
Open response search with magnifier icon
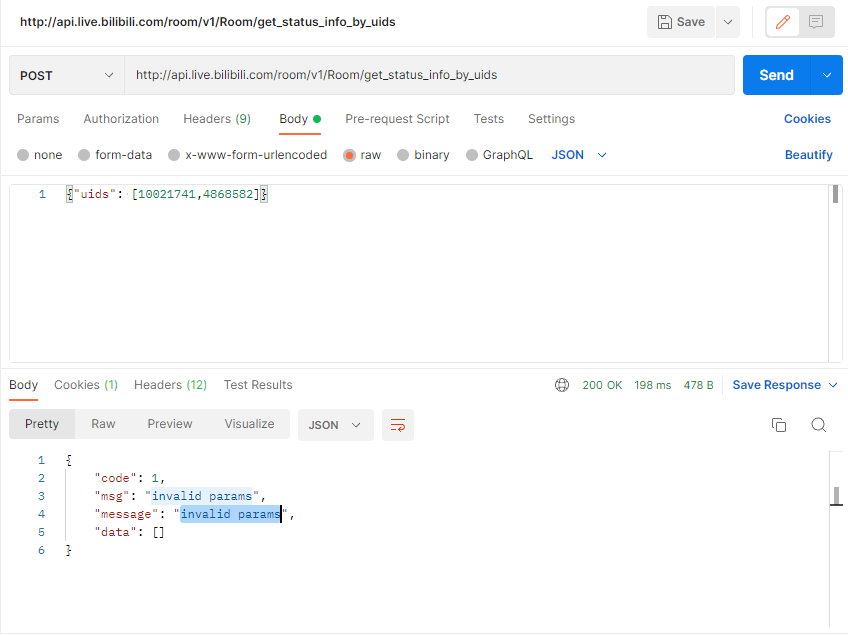pos(818,424)
